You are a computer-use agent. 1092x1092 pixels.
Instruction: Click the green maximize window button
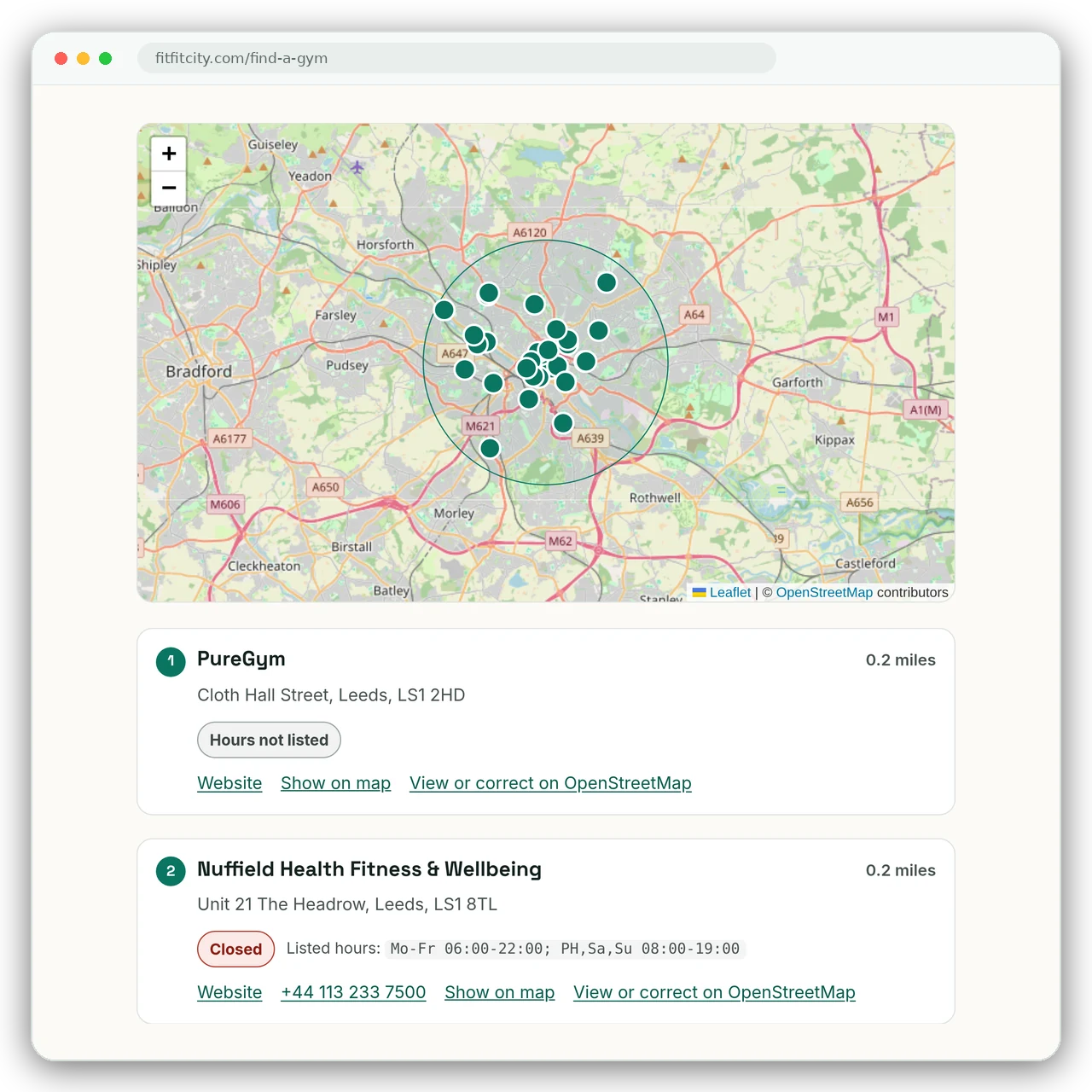[106, 58]
